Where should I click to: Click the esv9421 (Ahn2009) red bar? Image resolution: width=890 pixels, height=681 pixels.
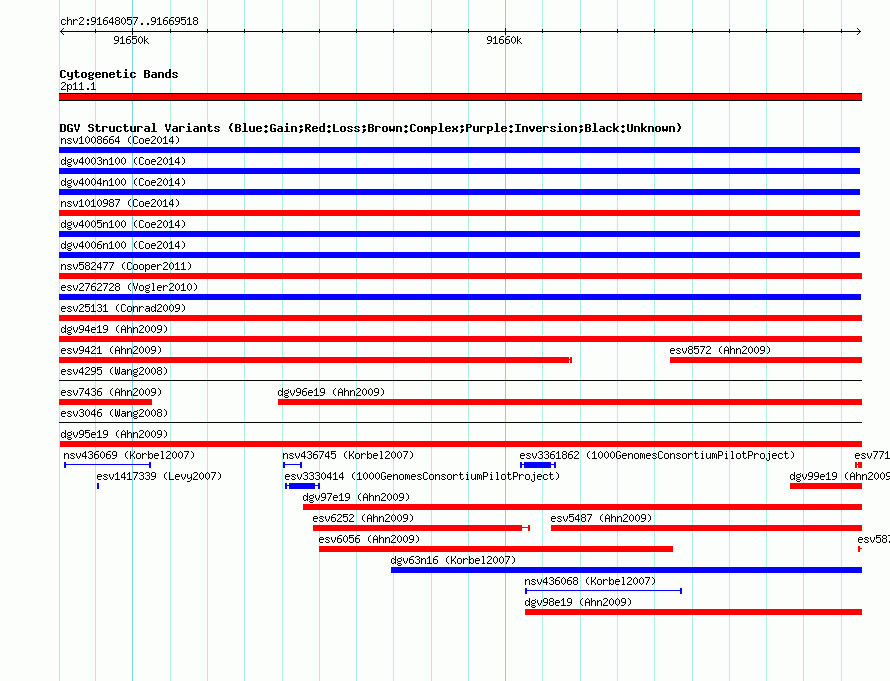tap(315, 360)
